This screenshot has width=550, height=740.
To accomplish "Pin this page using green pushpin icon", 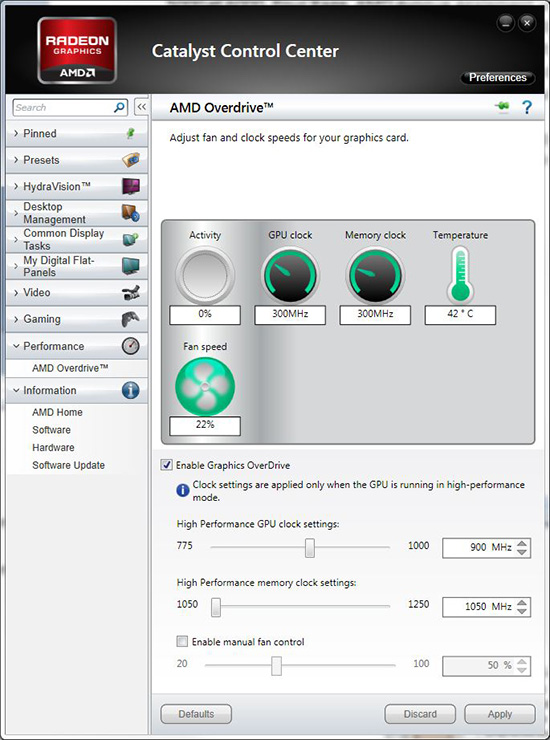I will click(503, 107).
